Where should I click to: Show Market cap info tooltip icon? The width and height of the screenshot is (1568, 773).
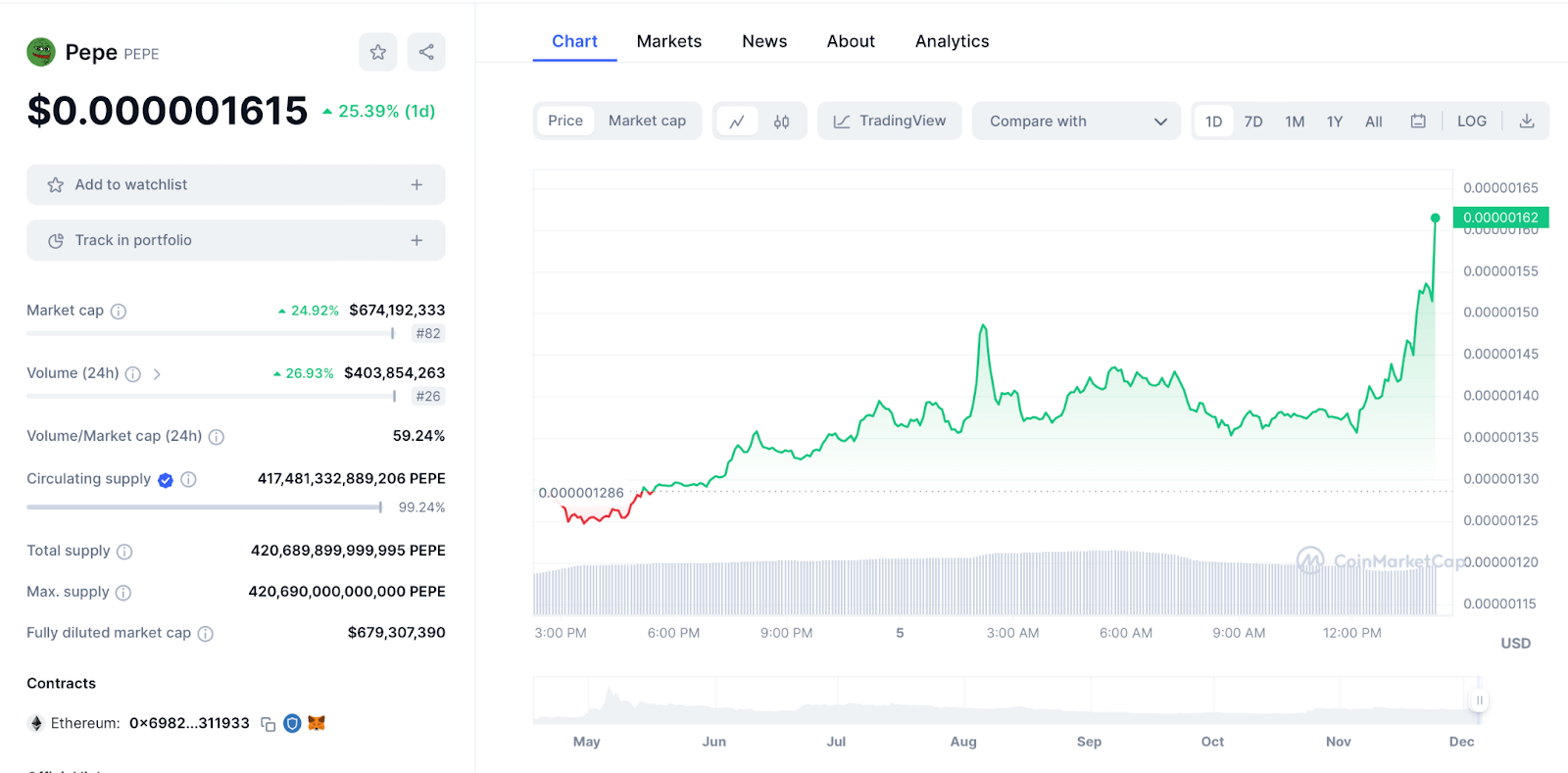click(x=119, y=312)
